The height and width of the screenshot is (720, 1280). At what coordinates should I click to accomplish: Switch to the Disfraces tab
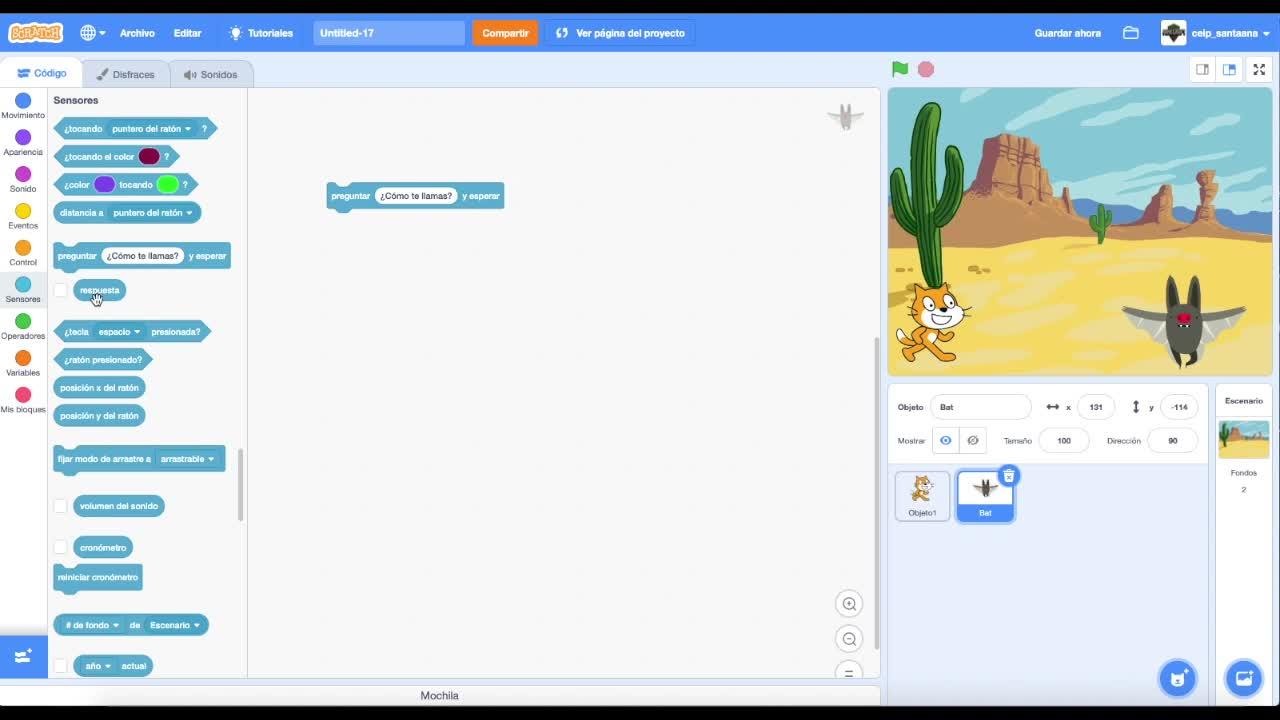(125, 74)
